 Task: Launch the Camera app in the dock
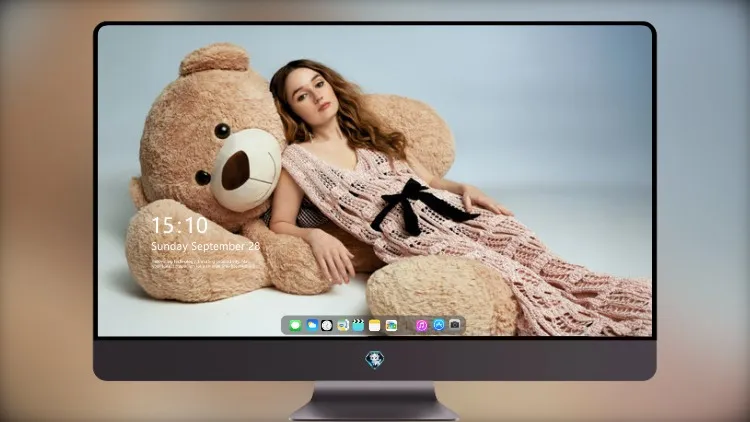click(x=455, y=325)
